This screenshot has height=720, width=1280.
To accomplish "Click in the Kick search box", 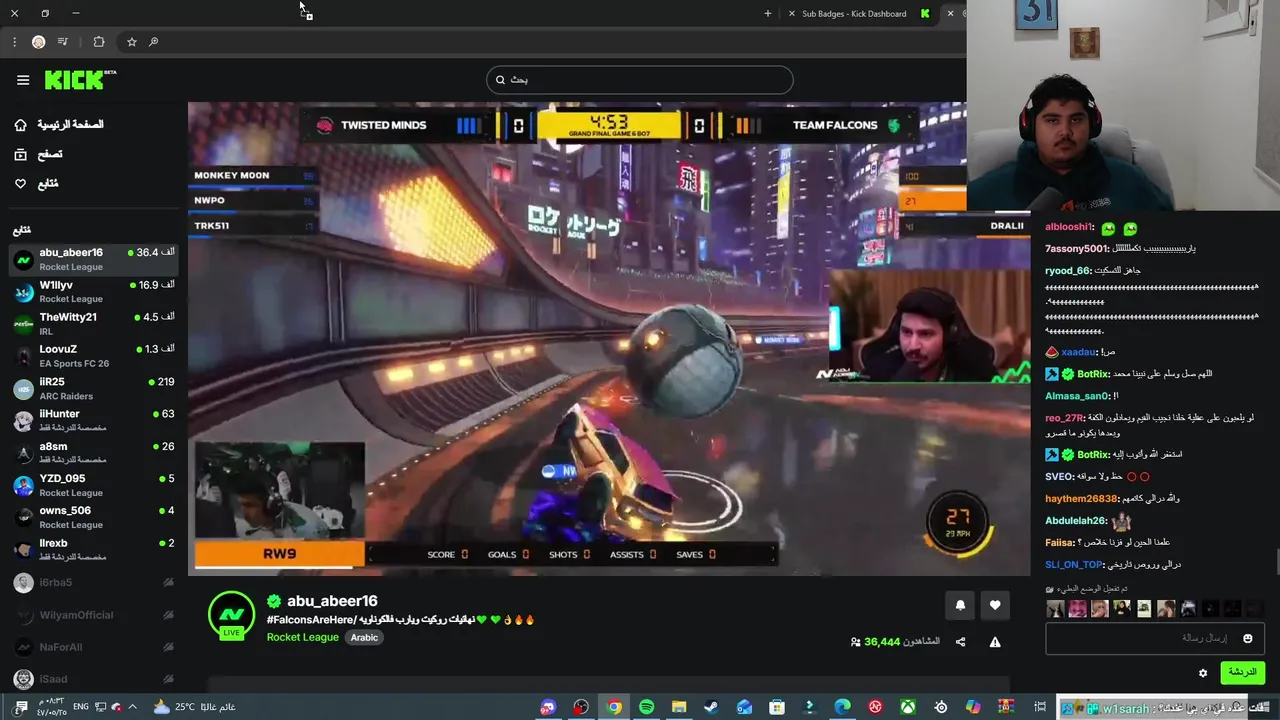I will 640,80.
